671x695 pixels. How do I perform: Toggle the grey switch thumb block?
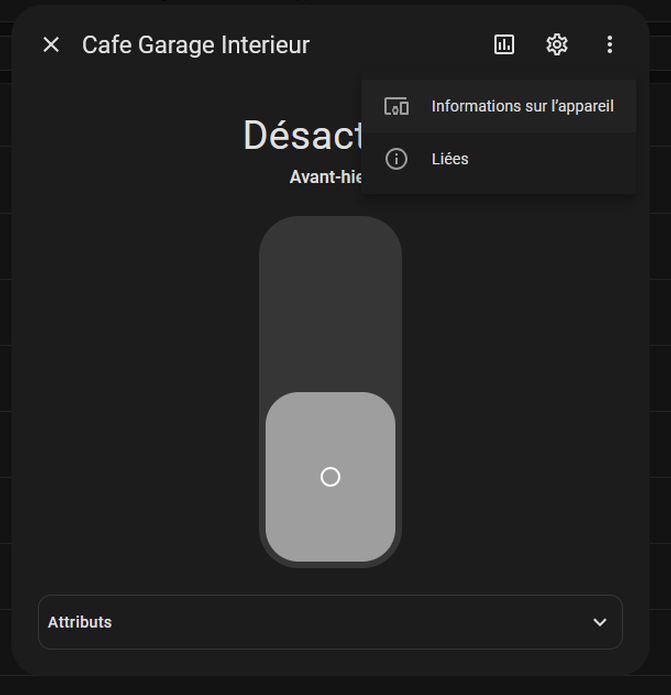click(330, 477)
